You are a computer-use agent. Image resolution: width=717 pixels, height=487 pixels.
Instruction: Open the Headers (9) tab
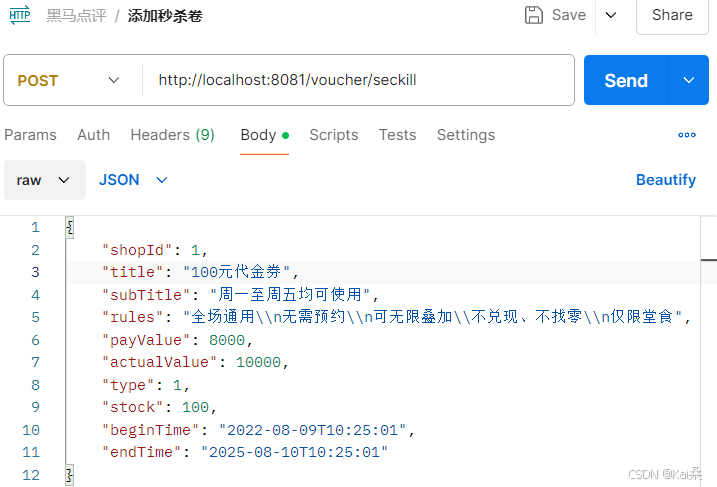[x=172, y=135]
